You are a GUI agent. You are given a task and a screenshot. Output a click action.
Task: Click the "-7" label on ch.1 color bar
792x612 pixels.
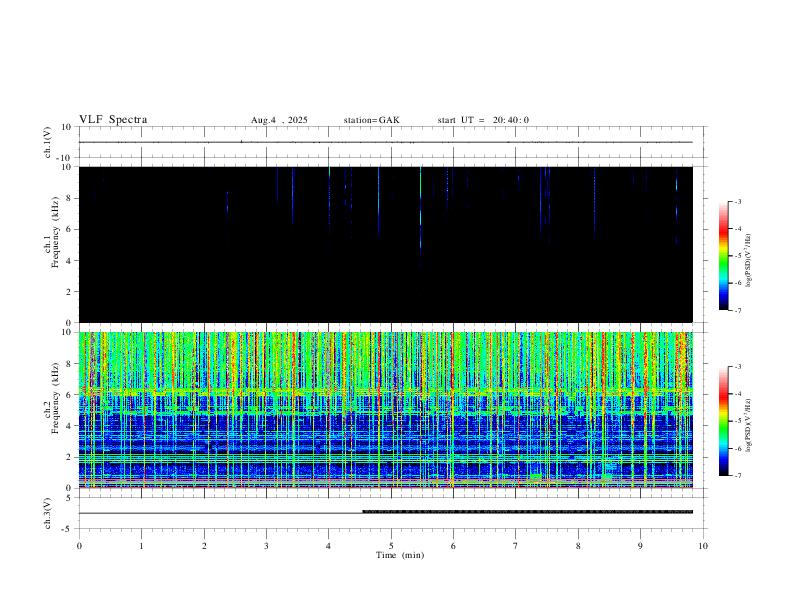pos(738,311)
